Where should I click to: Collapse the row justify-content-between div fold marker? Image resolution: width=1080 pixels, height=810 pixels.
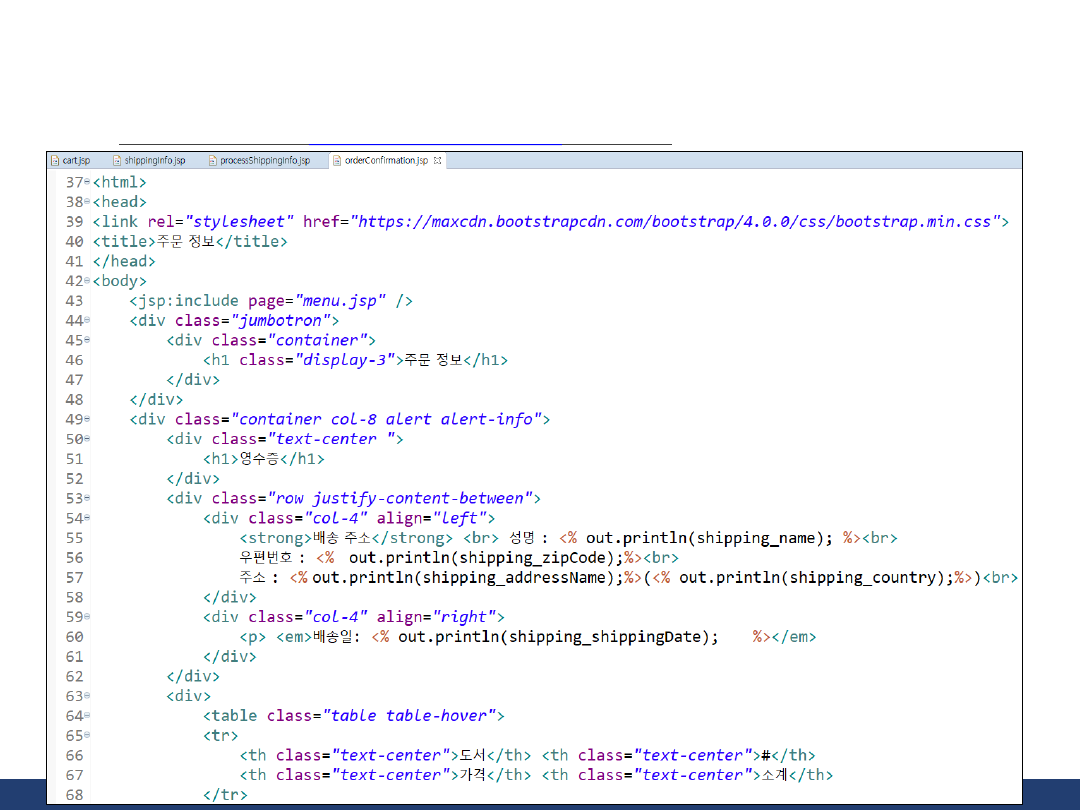[87, 498]
